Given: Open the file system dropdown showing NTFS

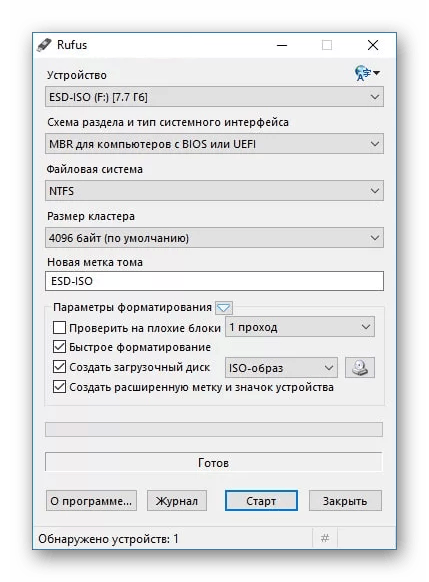Looking at the screenshot, I should point(214,191).
